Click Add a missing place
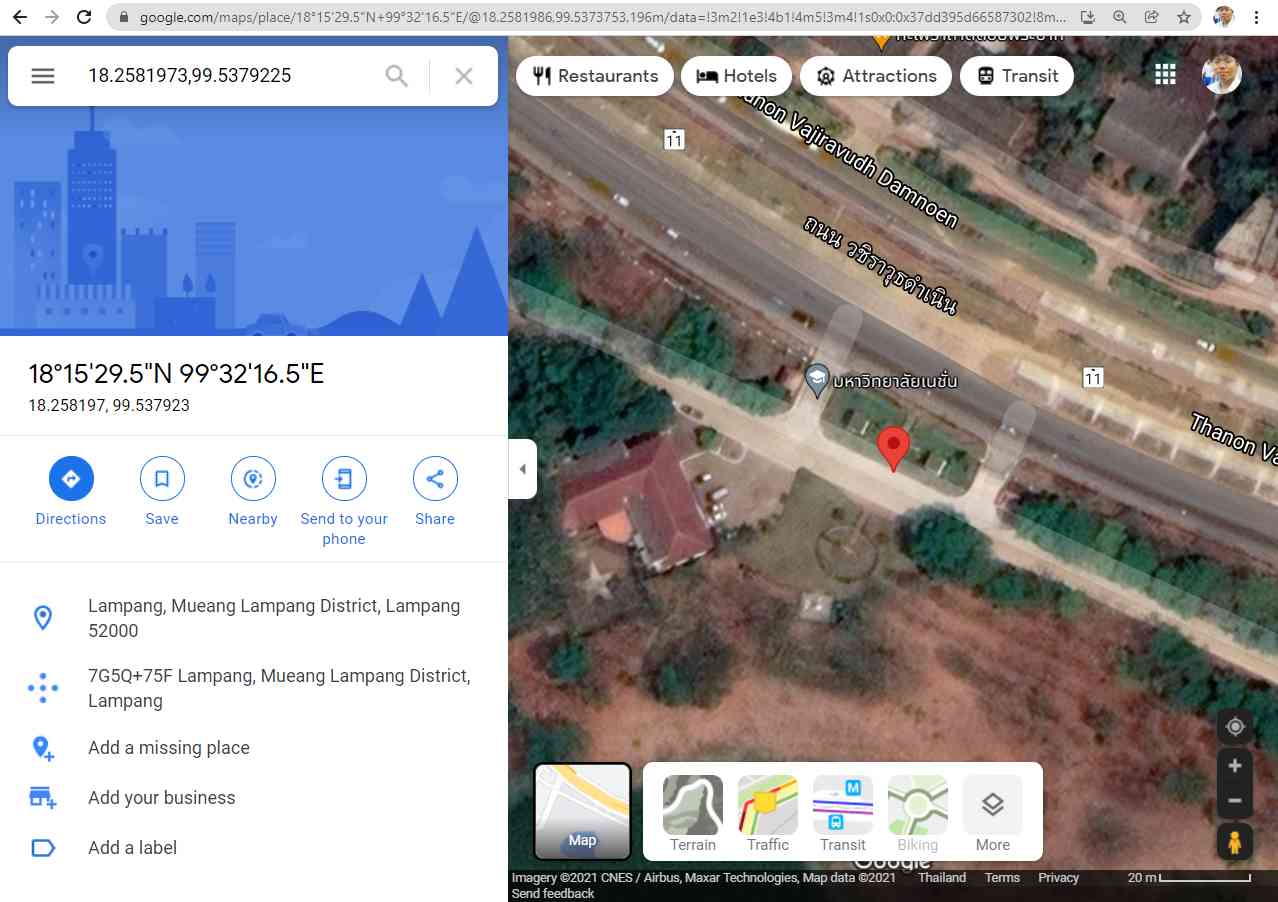The image size is (1278, 902). point(169,748)
